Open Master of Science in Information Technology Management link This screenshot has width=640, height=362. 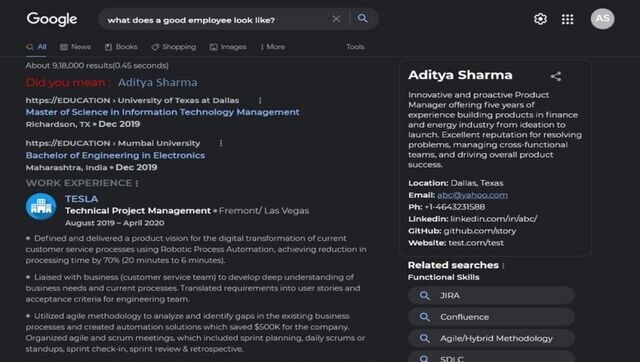click(x=162, y=112)
